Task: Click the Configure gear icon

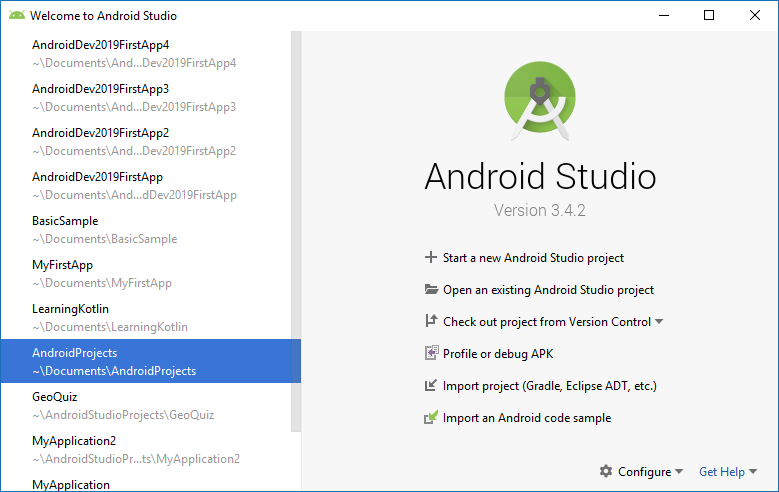Action: pos(606,471)
